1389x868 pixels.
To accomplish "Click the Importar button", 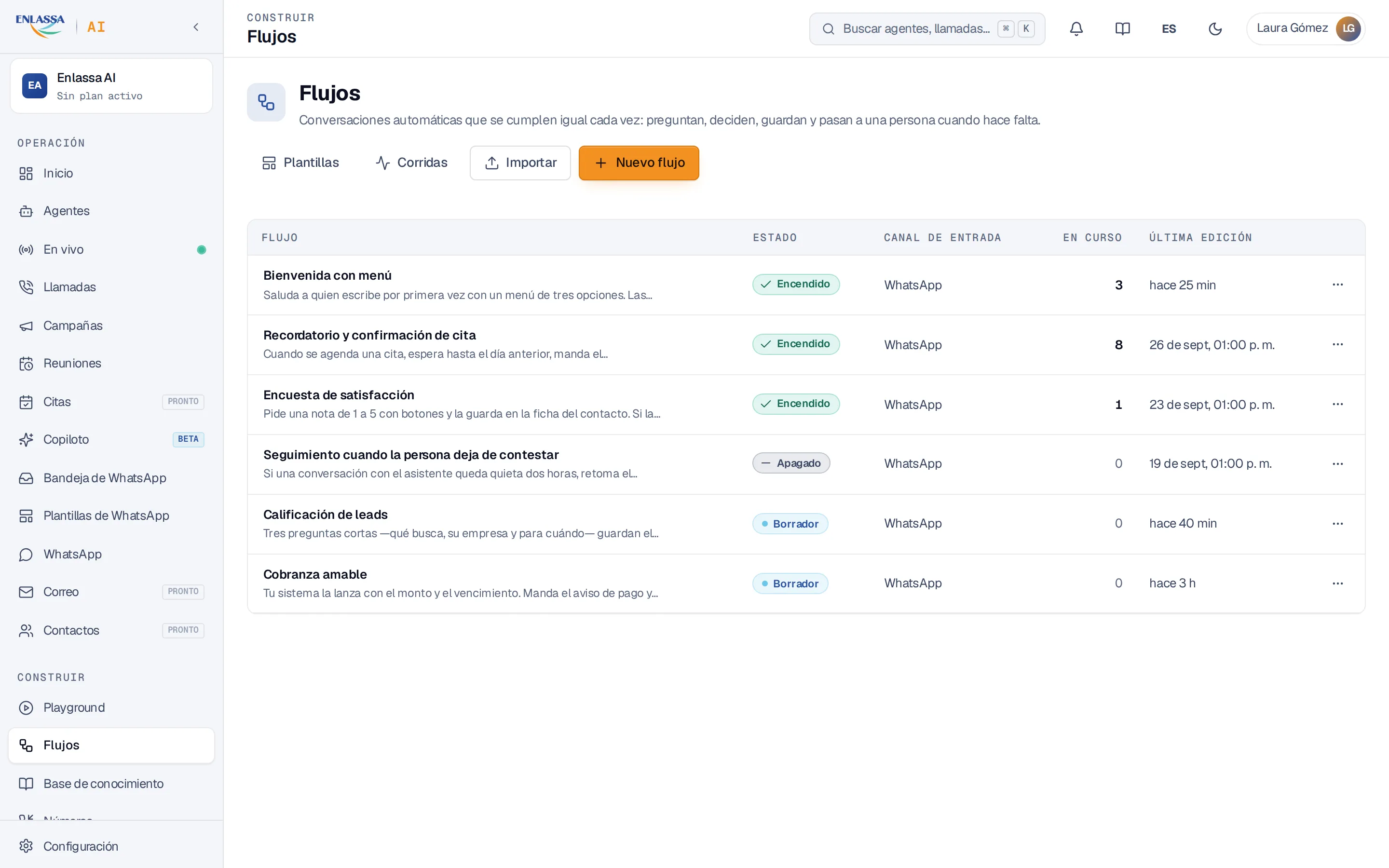I will click(520, 163).
